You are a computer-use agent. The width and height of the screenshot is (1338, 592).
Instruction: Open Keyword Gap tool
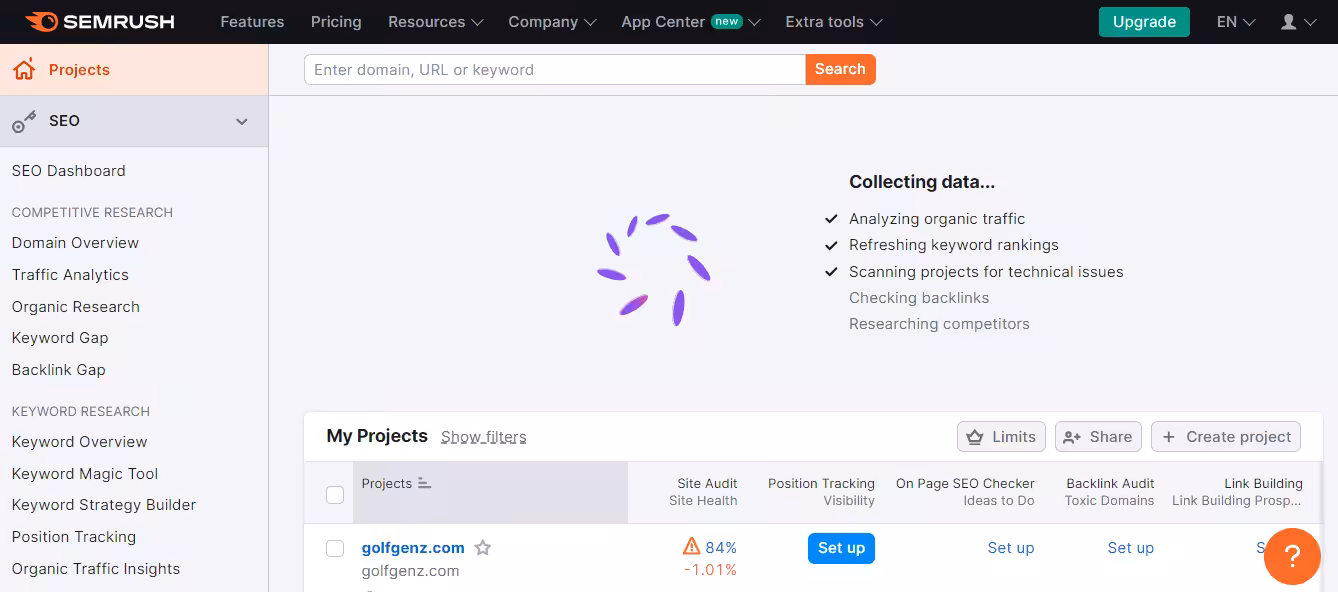coord(60,338)
